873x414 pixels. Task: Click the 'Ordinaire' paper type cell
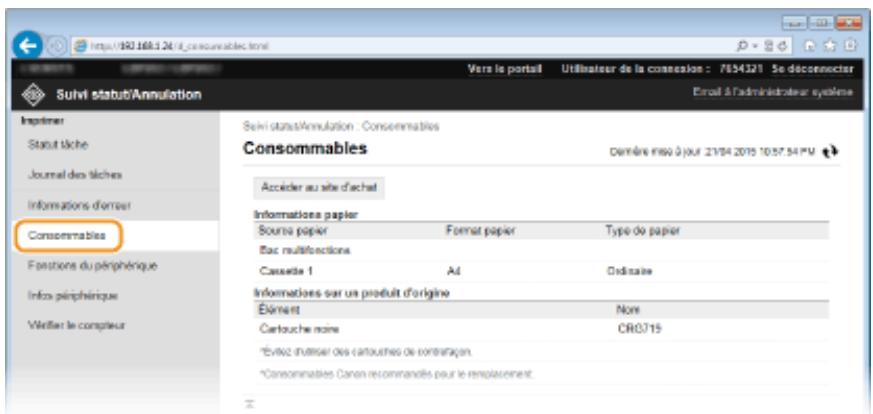[x=629, y=271]
